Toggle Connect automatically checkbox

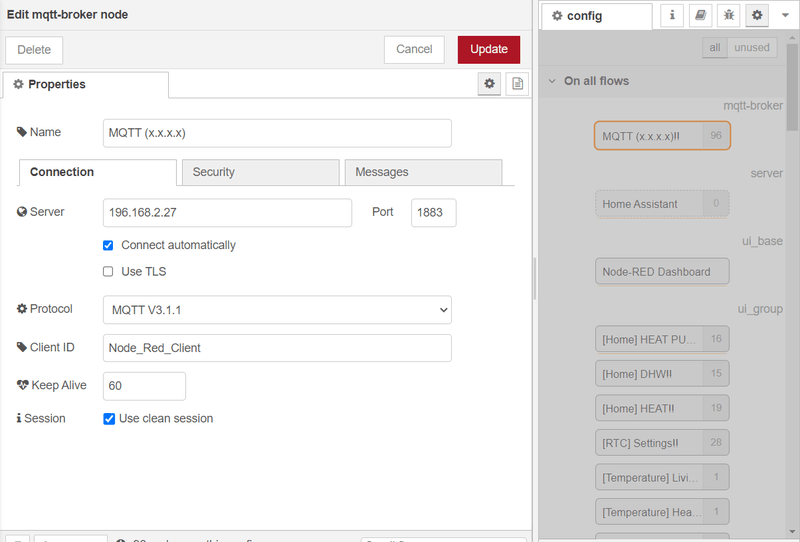click(x=108, y=245)
